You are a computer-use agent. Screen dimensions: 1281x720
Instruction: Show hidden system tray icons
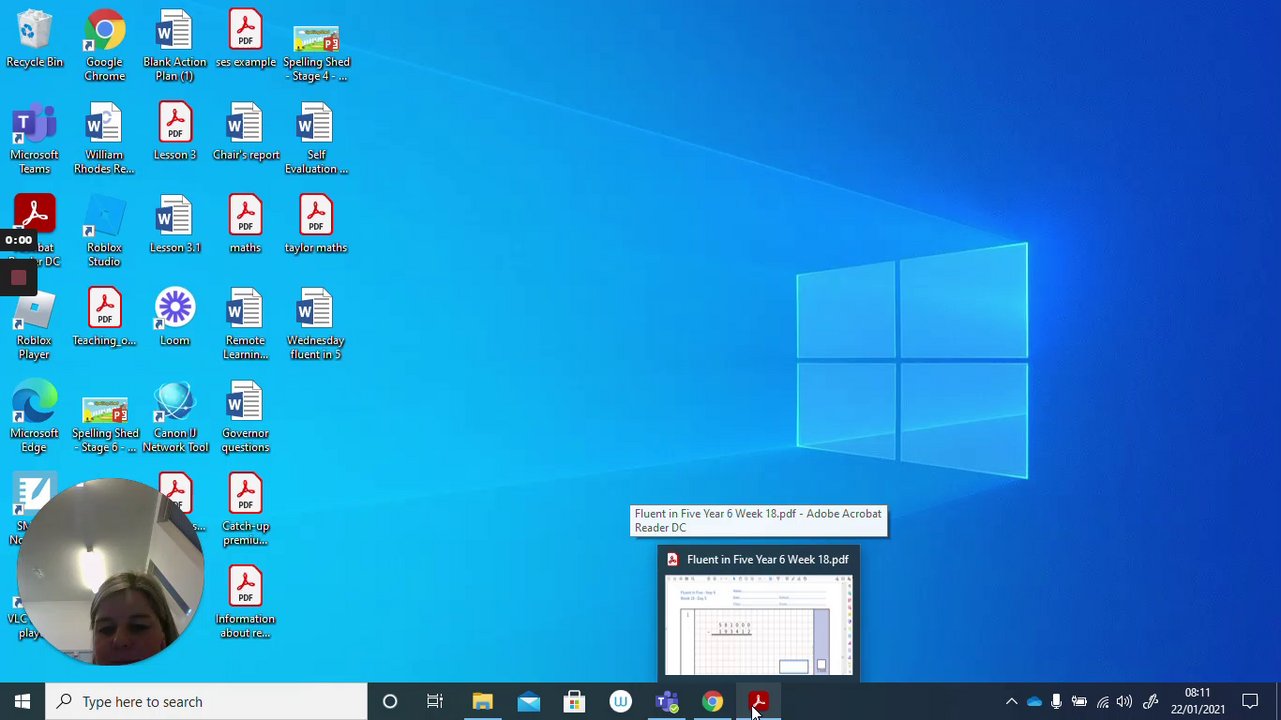(x=1011, y=702)
